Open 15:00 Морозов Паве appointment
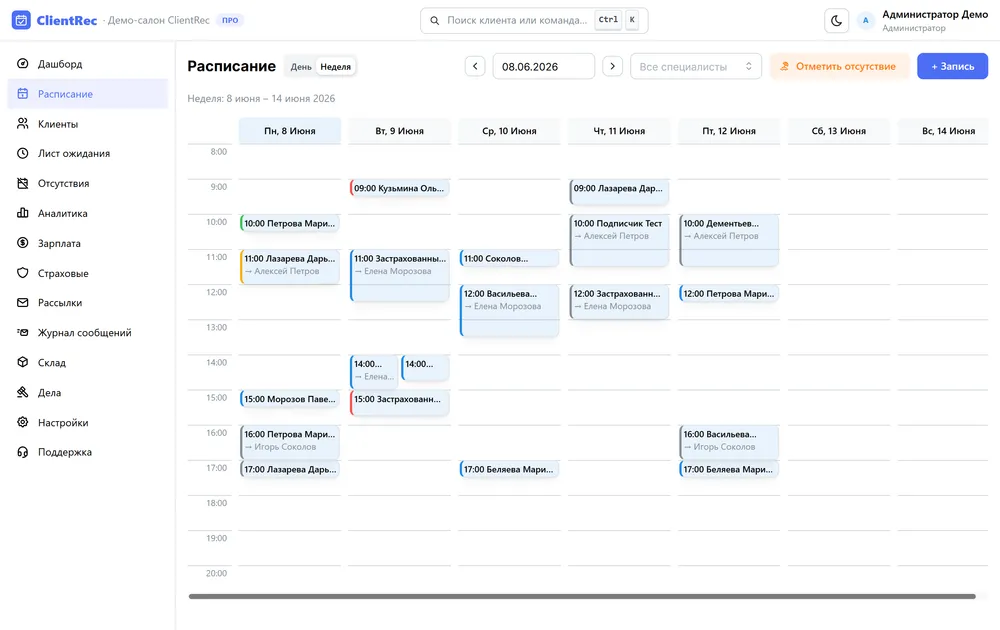This screenshot has width=1000, height=630. click(x=290, y=399)
